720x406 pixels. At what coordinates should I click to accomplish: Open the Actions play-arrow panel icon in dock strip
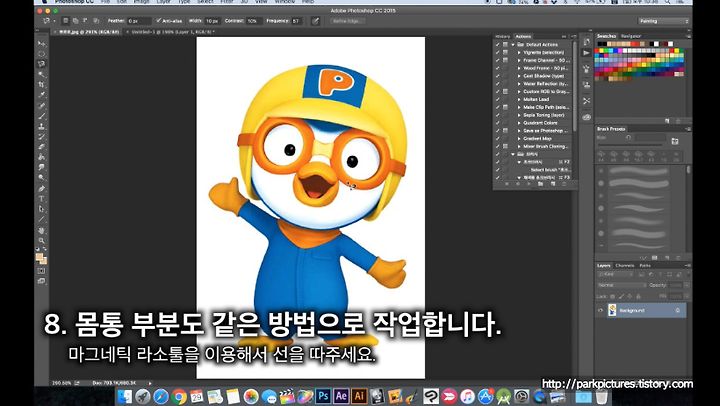tap(586, 53)
